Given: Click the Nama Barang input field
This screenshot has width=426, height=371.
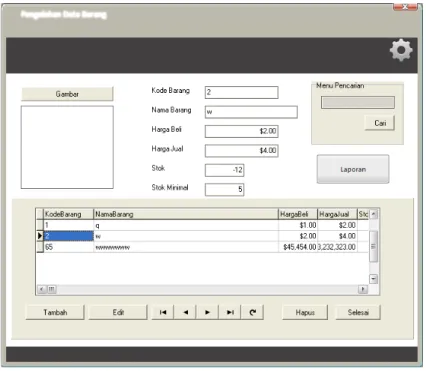Looking at the screenshot, I should click(251, 112).
